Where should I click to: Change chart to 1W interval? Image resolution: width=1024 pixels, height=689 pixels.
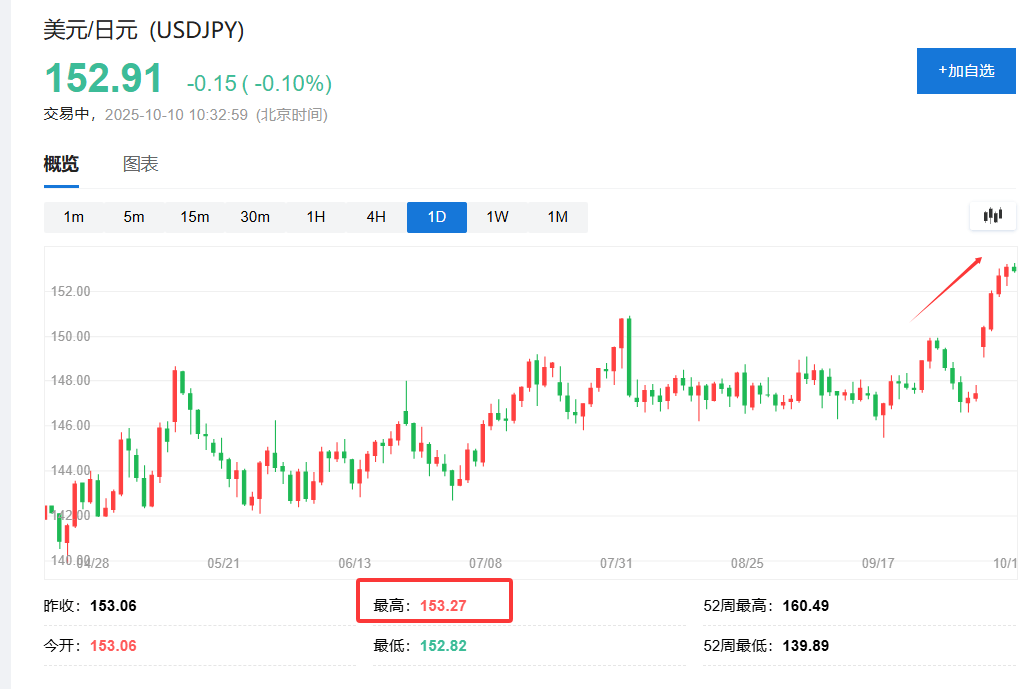pos(497,217)
